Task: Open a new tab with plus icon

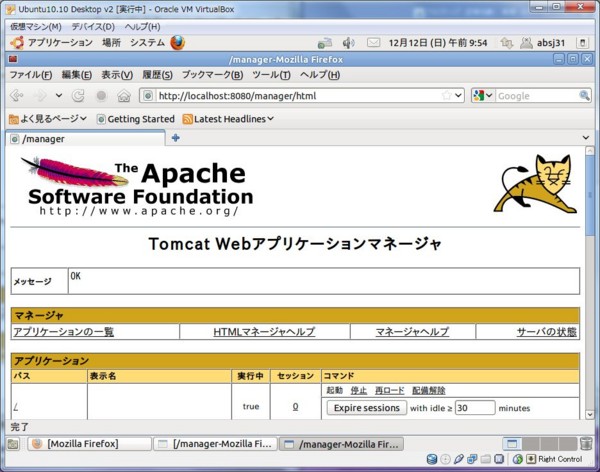Action: [176, 138]
